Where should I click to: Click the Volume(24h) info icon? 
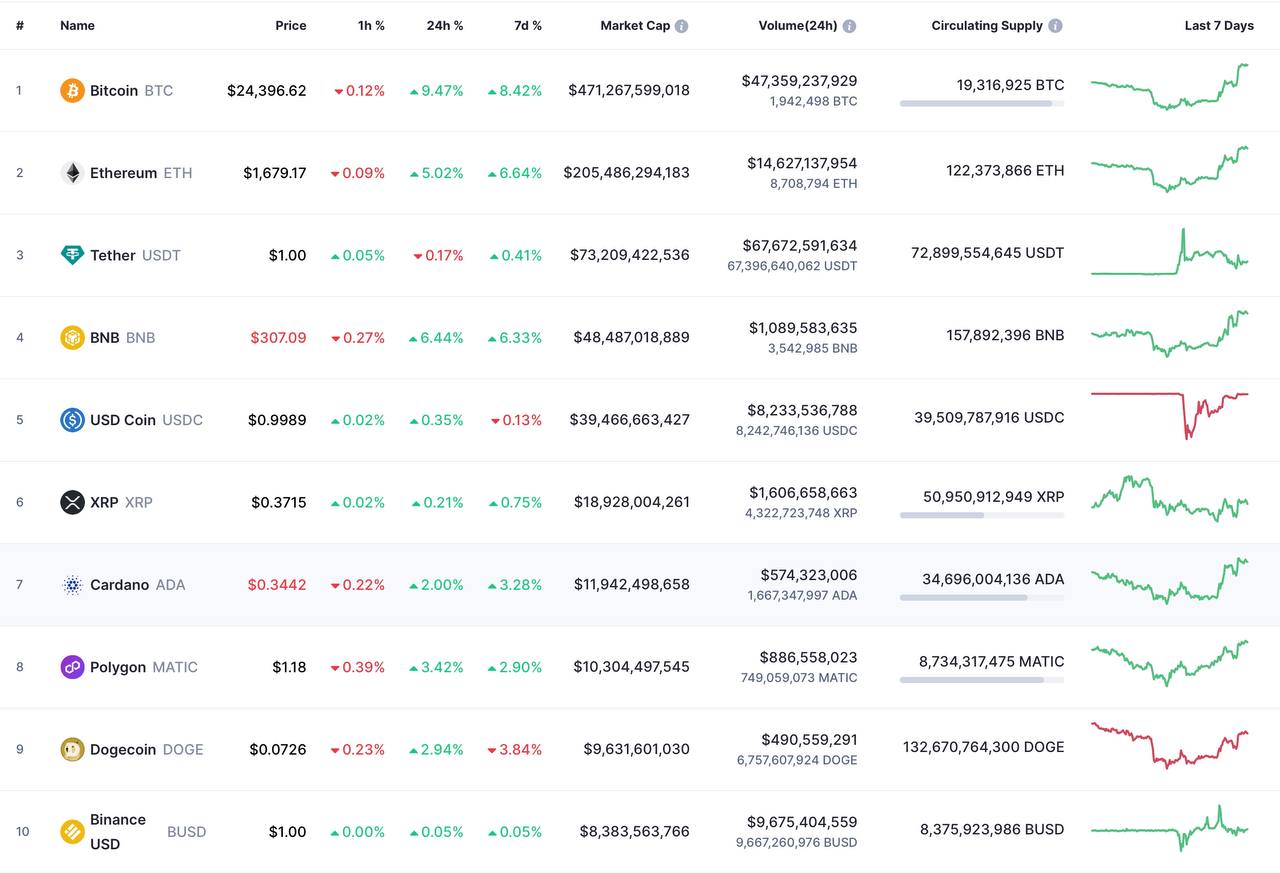click(x=849, y=26)
